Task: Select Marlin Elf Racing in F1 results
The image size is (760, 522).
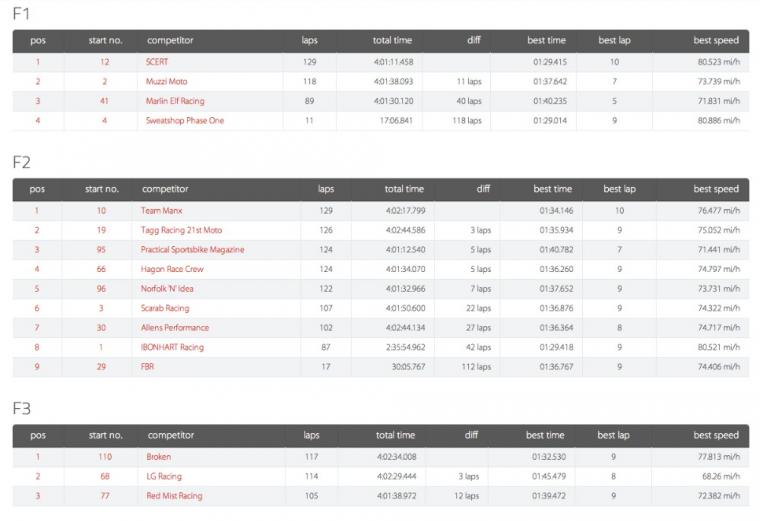Action: 175,101
